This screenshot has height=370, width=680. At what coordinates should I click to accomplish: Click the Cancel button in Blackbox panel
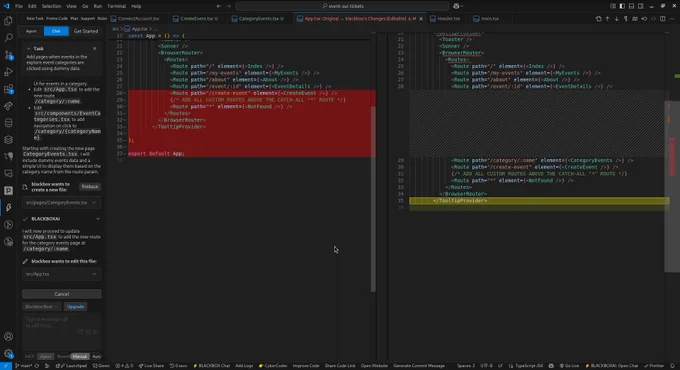[x=62, y=294]
